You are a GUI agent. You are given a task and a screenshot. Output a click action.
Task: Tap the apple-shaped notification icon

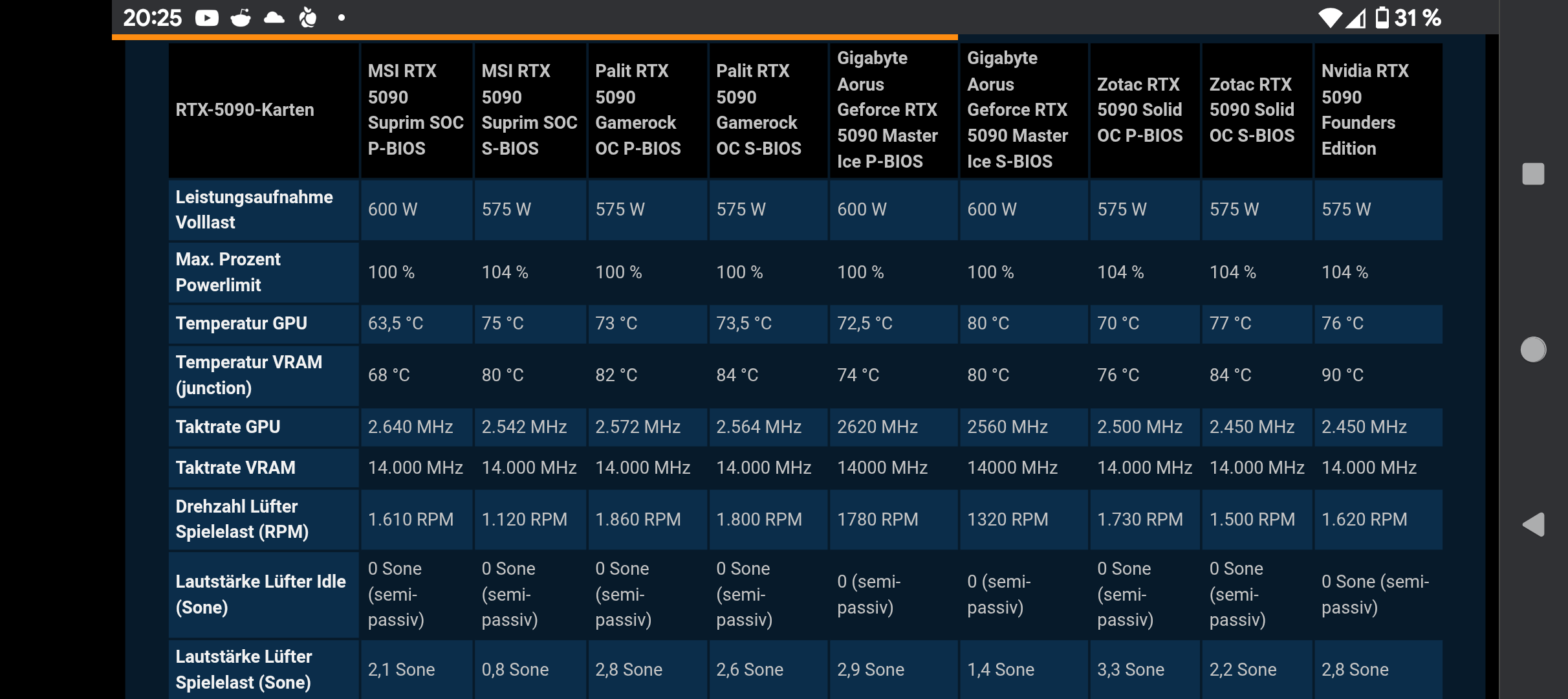(x=308, y=17)
